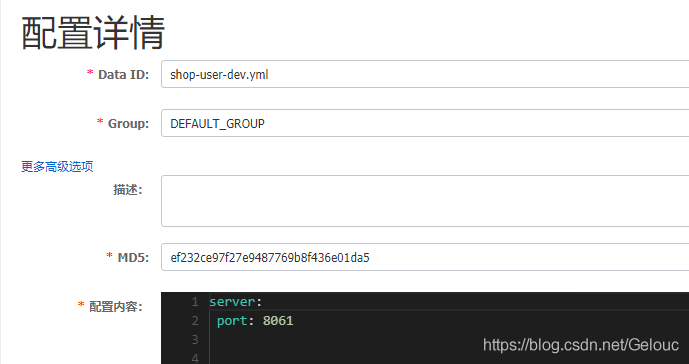Select line number 2 in the editor gutter
This screenshot has height=364, width=689.
click(x=195, y=321)
